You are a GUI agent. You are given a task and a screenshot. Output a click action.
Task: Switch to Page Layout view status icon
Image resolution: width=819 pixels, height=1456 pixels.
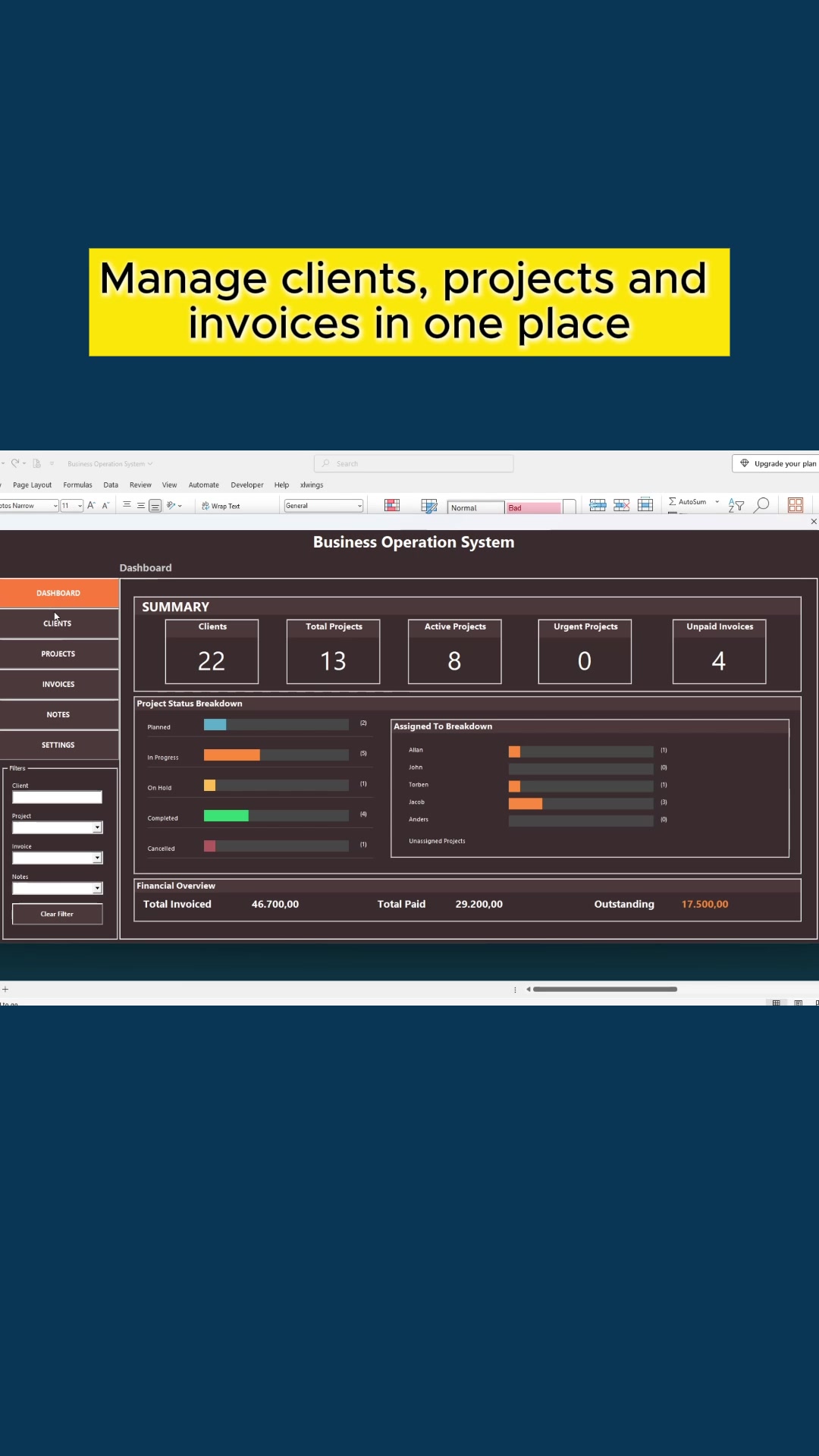(x=798, y=1003)
